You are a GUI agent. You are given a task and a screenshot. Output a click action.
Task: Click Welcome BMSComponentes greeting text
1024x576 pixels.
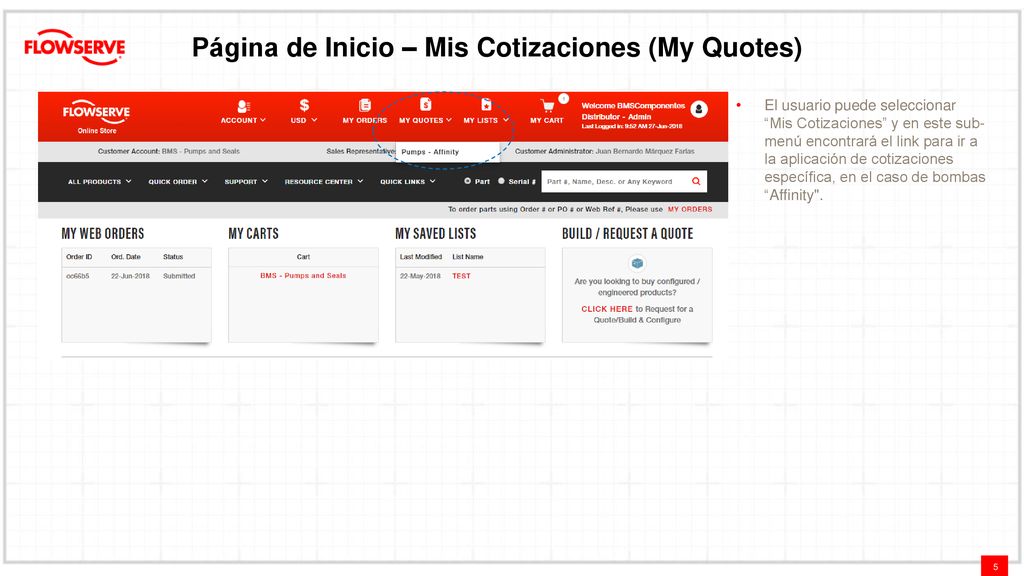(633, 106)
